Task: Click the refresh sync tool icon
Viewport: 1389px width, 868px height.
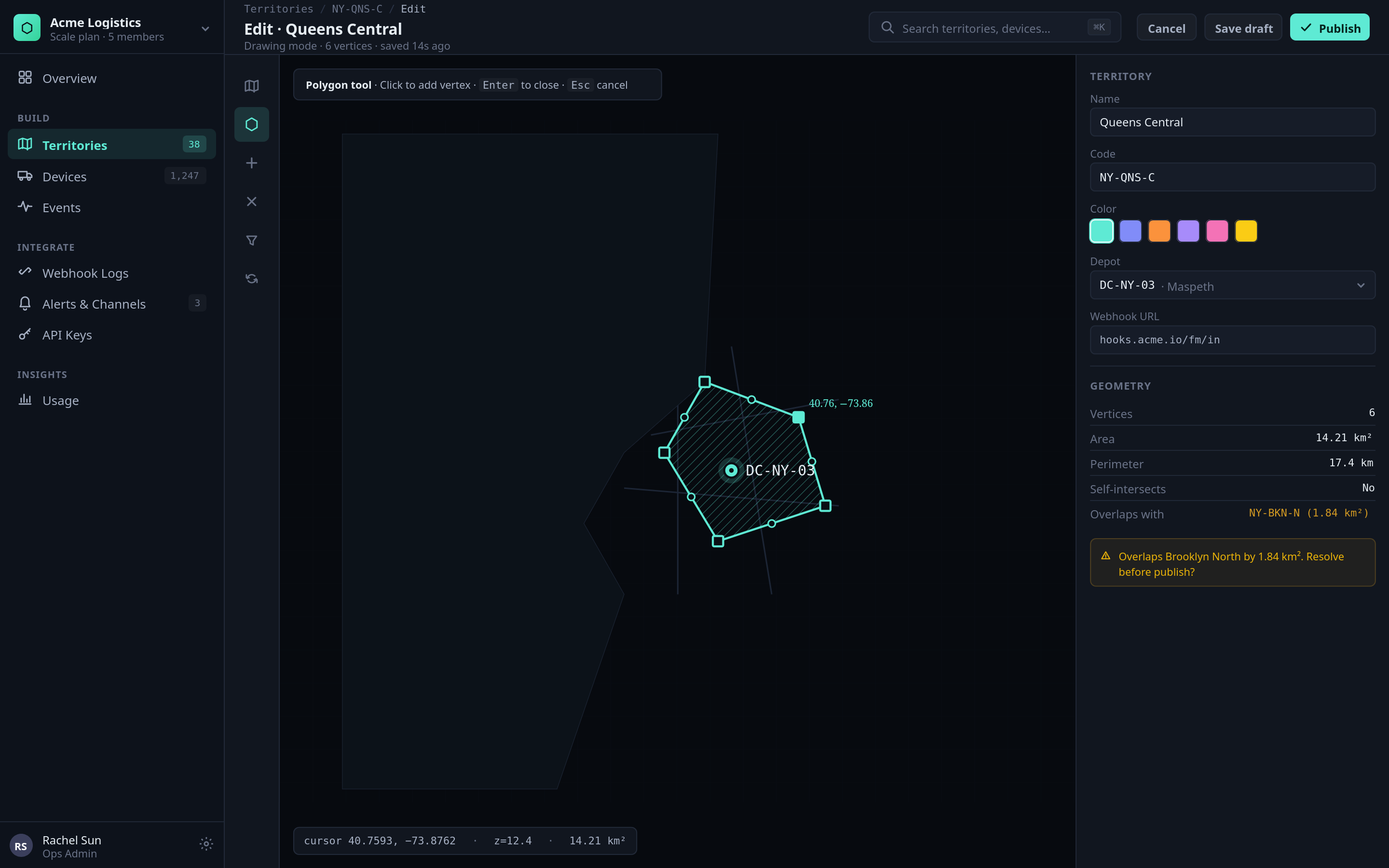Action: tap(251, 279)
